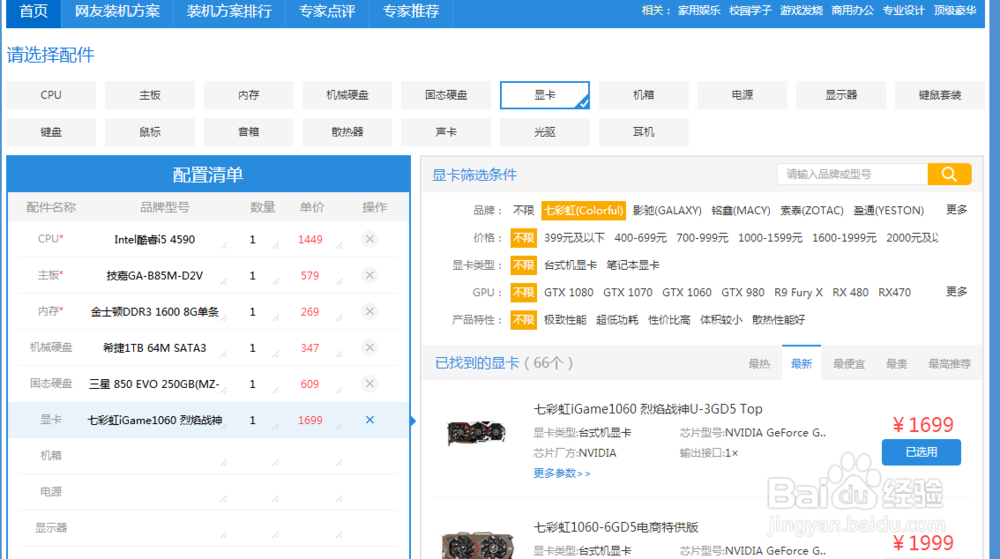The image size is (1000, 559).
Task: Select the 机箱 component category
Action: [643, 95]
